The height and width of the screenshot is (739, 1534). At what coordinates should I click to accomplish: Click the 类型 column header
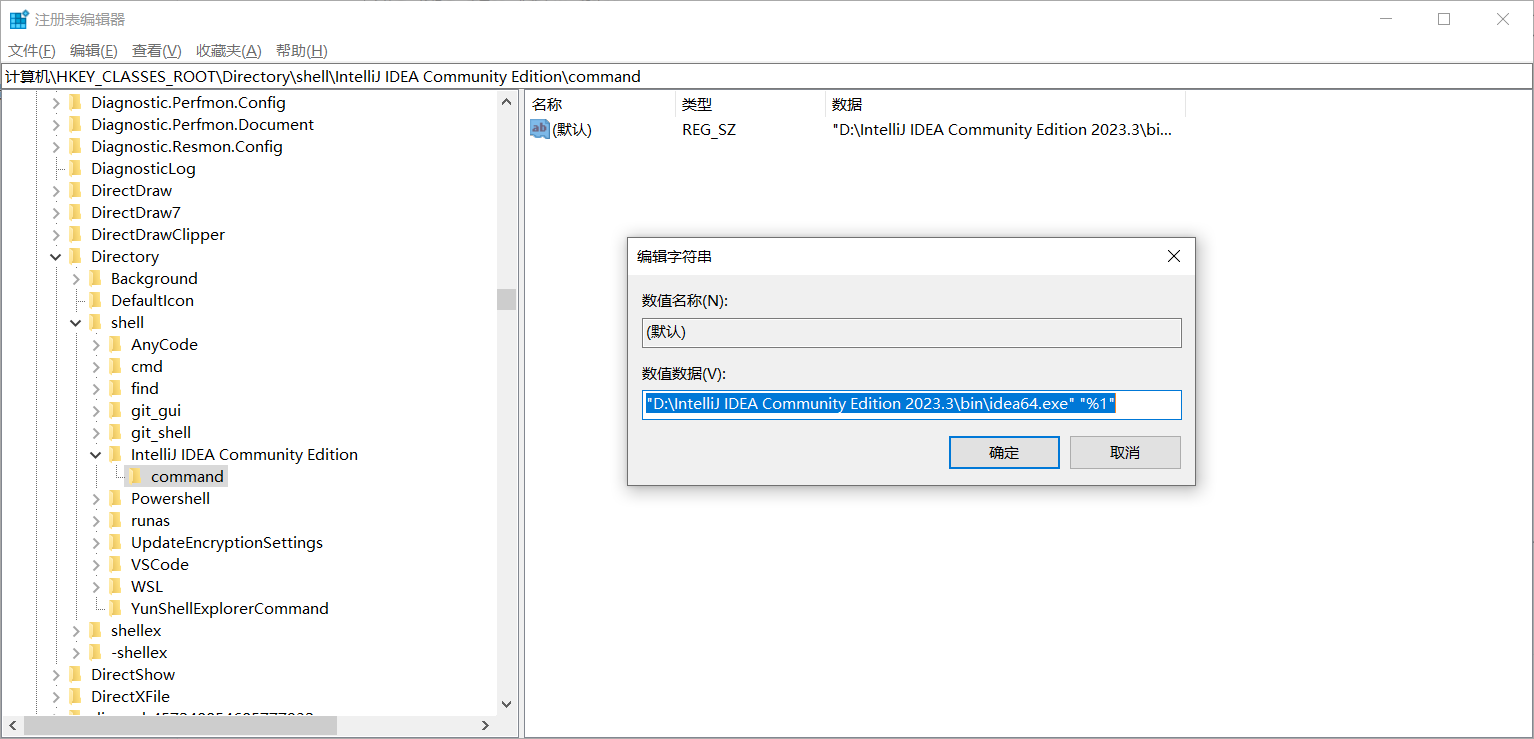pos(750,104)
